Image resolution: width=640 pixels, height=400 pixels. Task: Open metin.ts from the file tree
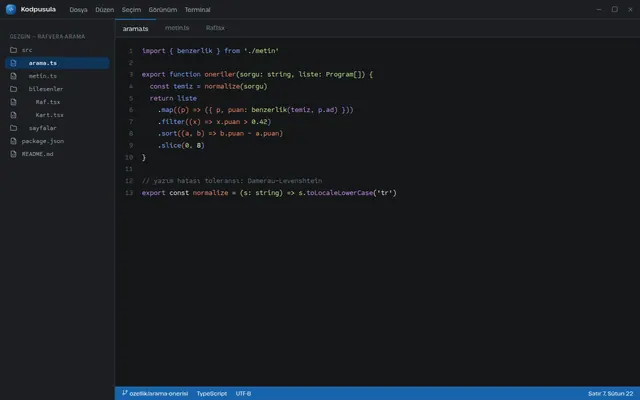(57, 76)
